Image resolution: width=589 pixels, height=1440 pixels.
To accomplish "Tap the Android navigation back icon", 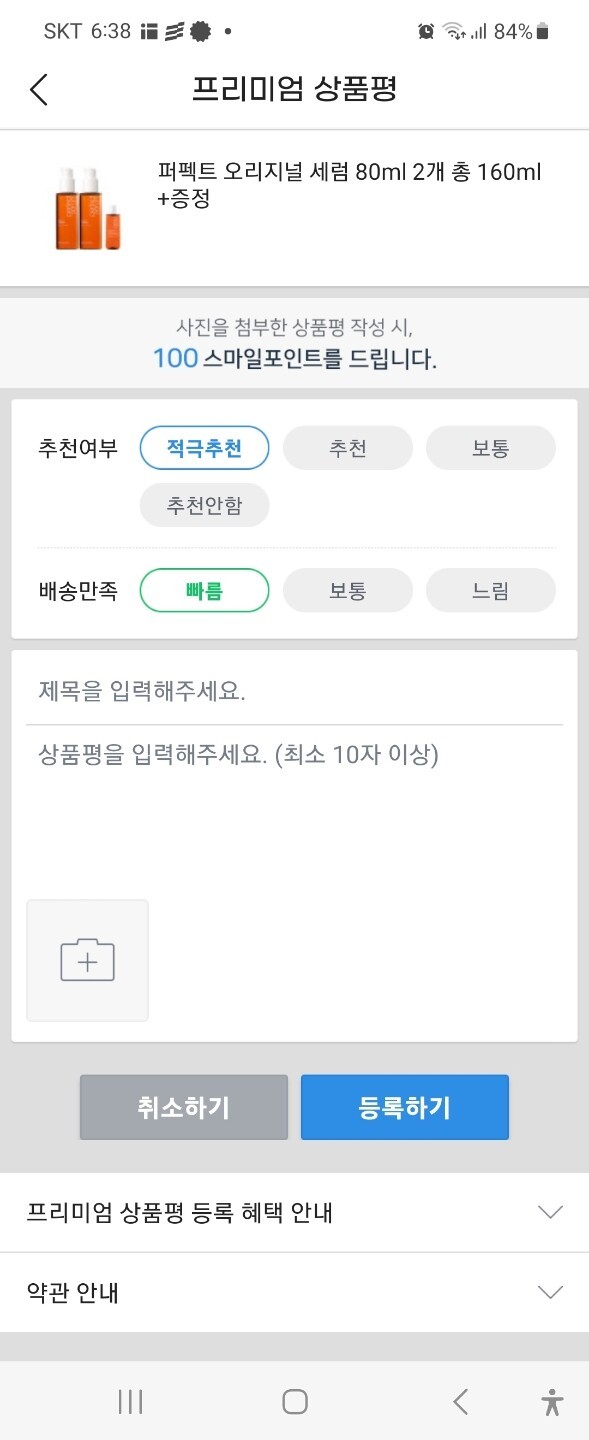I will point(460,1402).
